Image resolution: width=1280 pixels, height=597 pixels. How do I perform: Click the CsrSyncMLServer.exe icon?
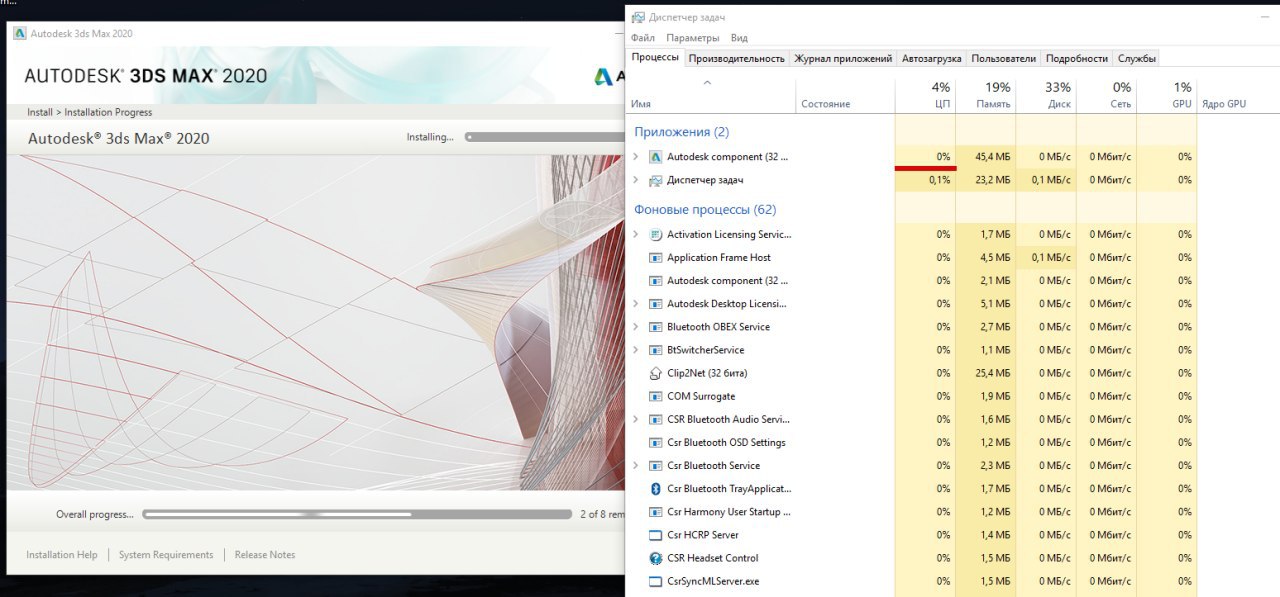[x=656, y=581]
